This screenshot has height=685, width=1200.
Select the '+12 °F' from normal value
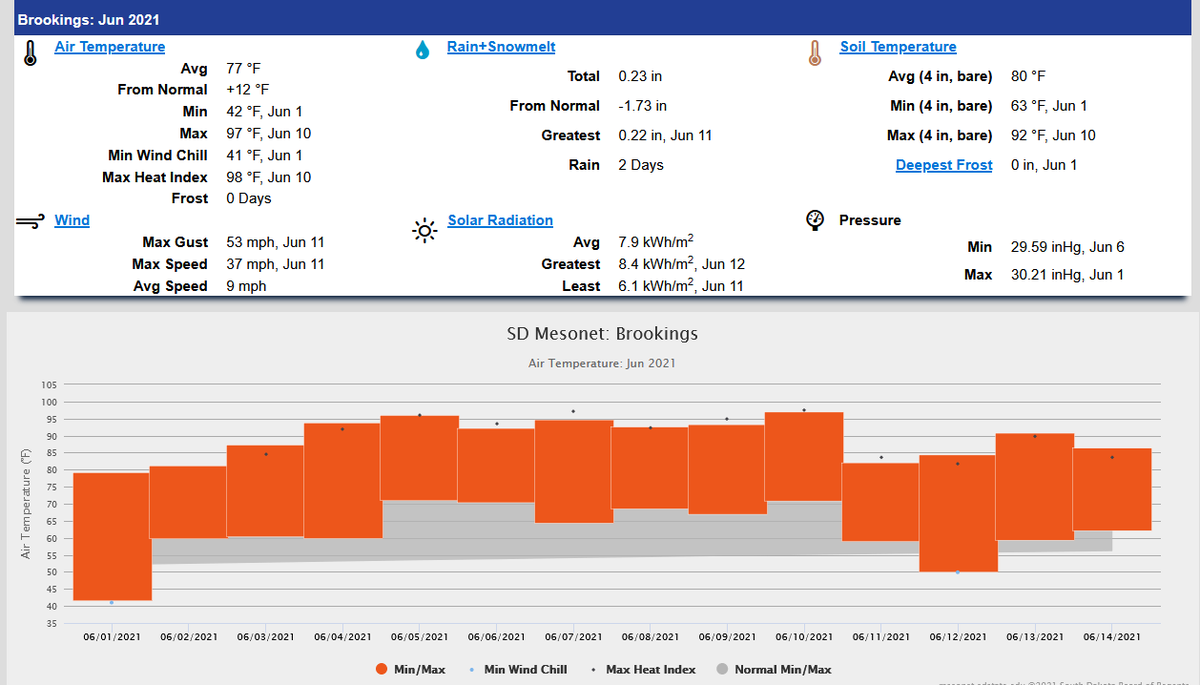tap(248, 89)
